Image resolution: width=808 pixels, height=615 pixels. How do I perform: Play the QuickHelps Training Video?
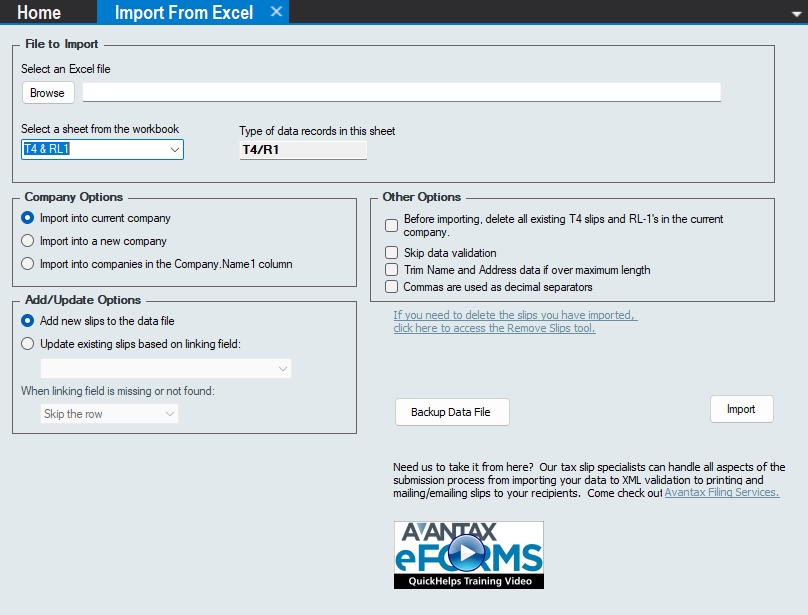[x=468, y=553]
